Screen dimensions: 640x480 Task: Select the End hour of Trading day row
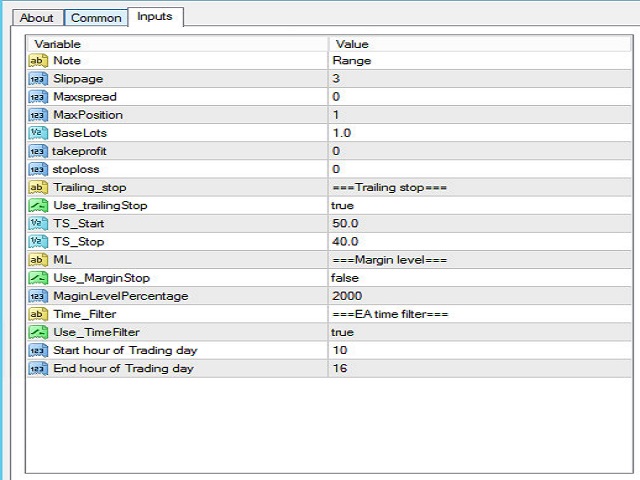[x=125, y=367]
